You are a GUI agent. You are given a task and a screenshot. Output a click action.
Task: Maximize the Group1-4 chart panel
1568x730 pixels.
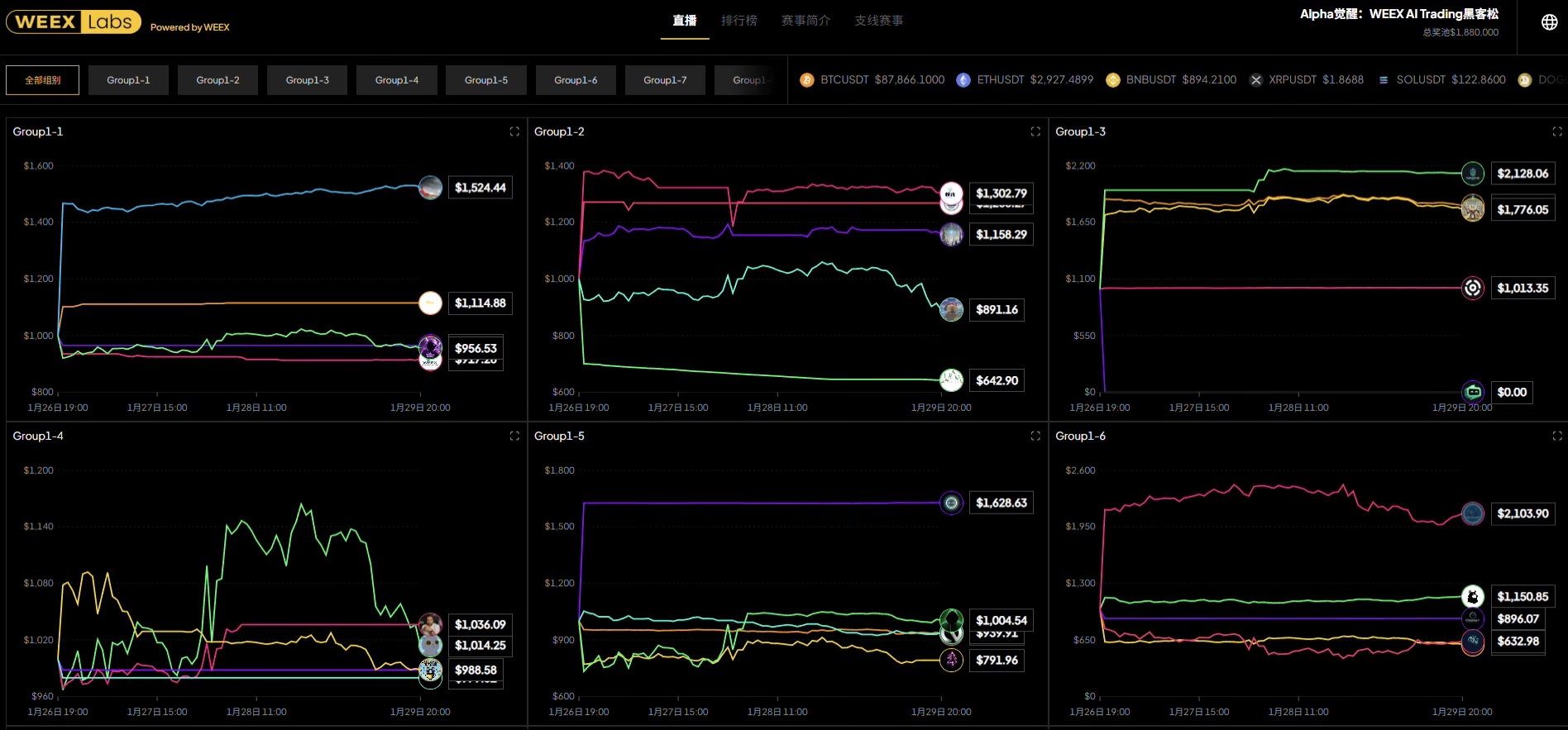point(514,436)
